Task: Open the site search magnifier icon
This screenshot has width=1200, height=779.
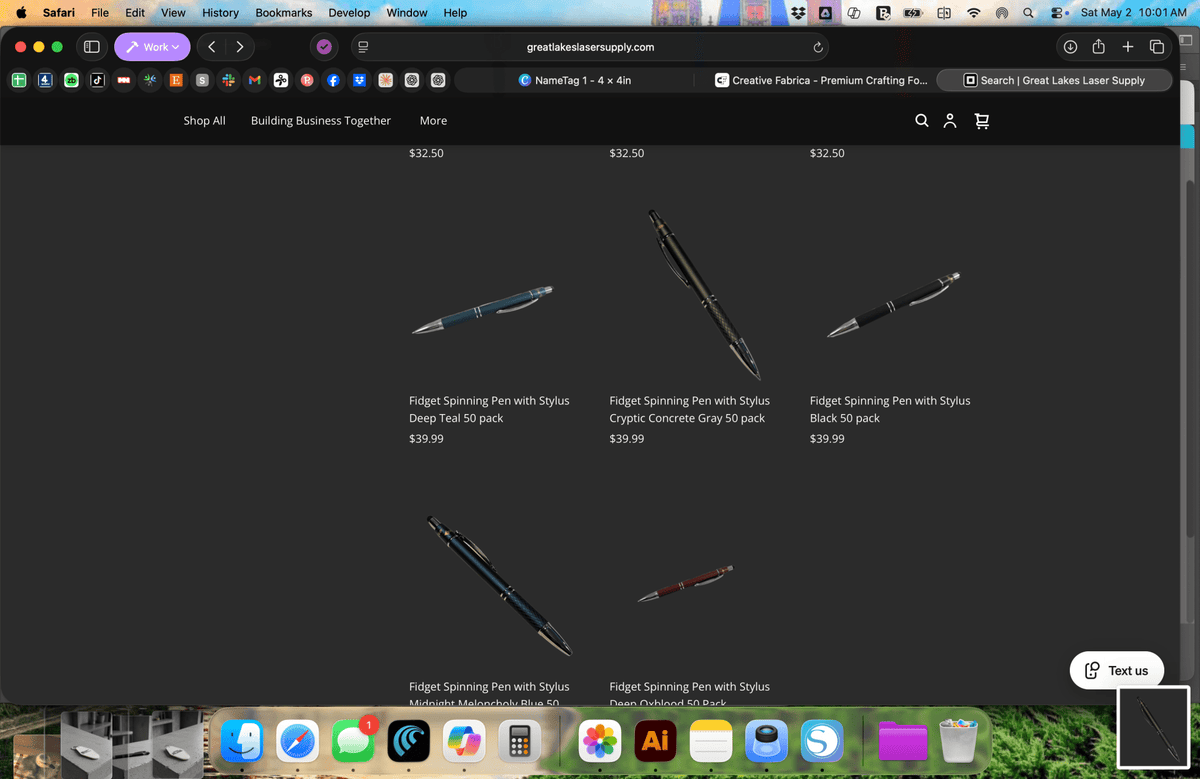Action: 922,120
